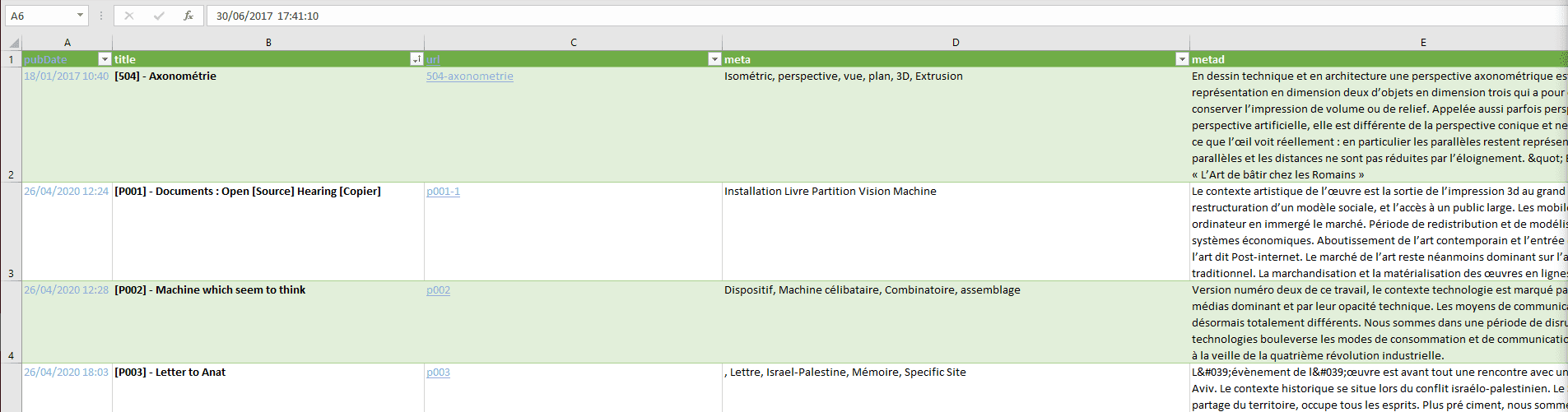Open the meta column filter dropdown
This screenshot has height=412, width=1568.
pyautogui.click(x=1182, y=59)
